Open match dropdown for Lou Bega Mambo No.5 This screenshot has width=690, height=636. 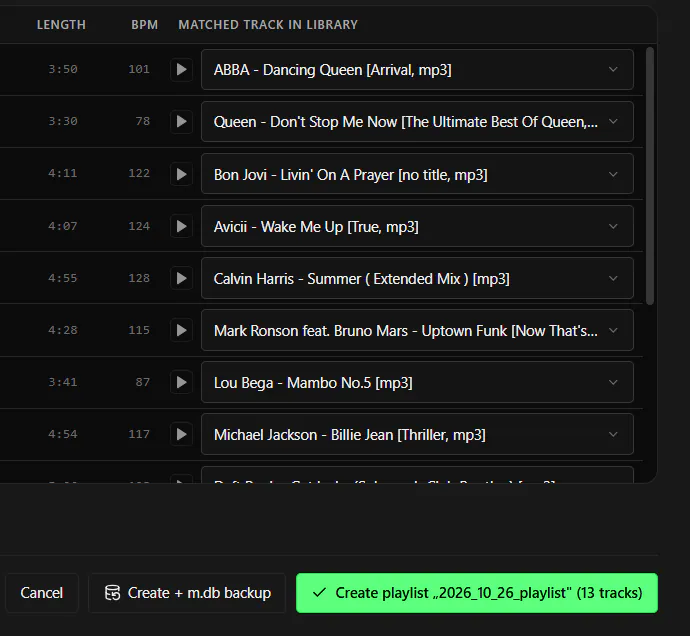(x=417, y=382)
